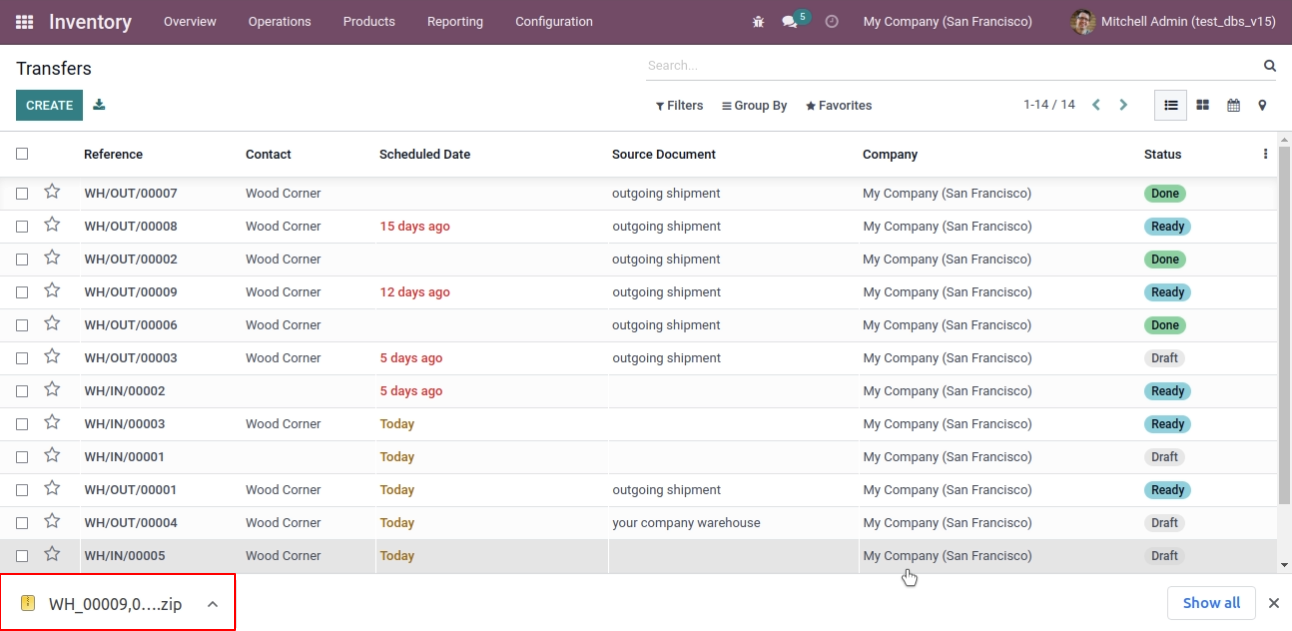Open the Overview menu
The height and width of the screenshot is (631, 1292).
coord(190,21)
